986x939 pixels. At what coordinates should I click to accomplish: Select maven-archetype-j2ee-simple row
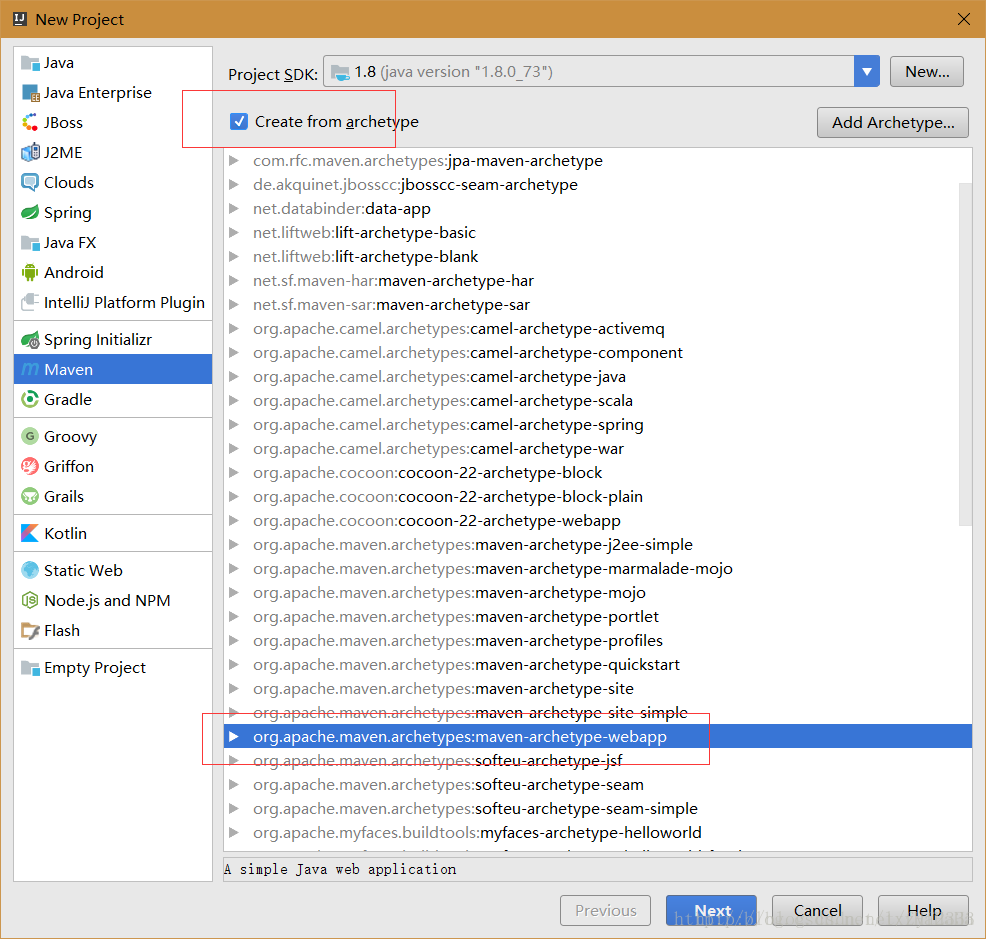597,545
